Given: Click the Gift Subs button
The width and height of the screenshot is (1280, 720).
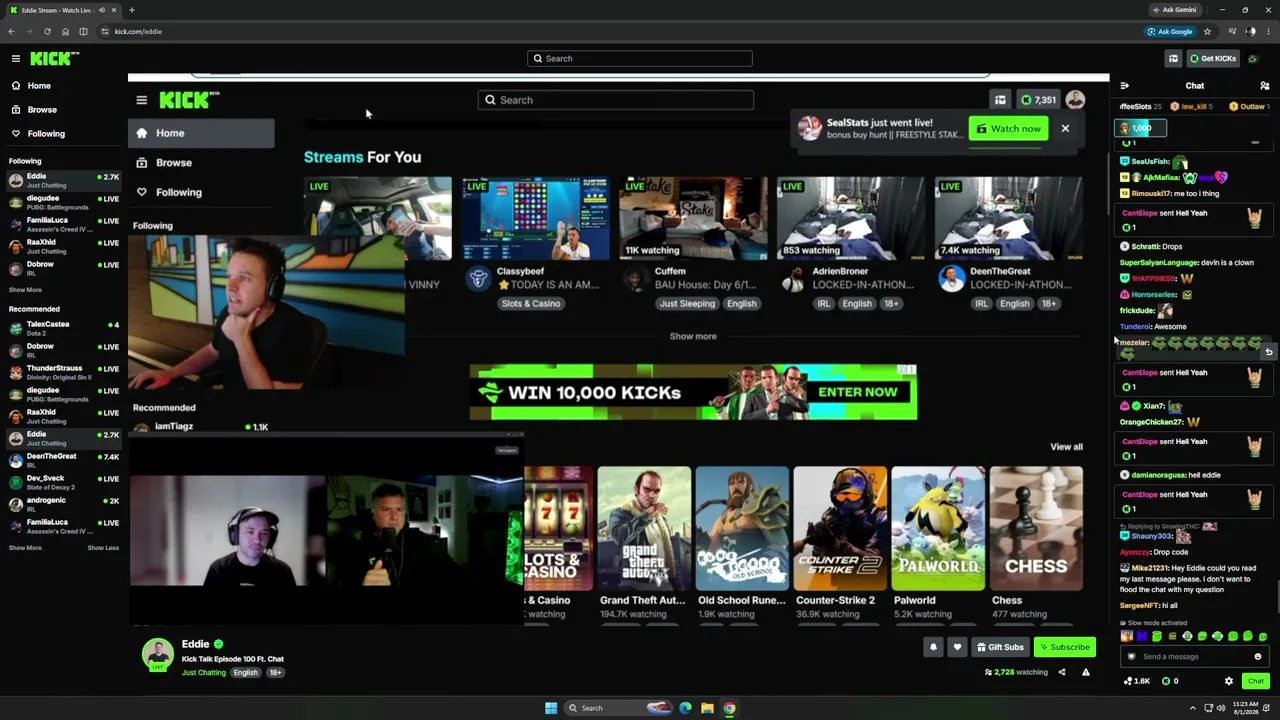Looking at the screenshot, I should 1000,647.
